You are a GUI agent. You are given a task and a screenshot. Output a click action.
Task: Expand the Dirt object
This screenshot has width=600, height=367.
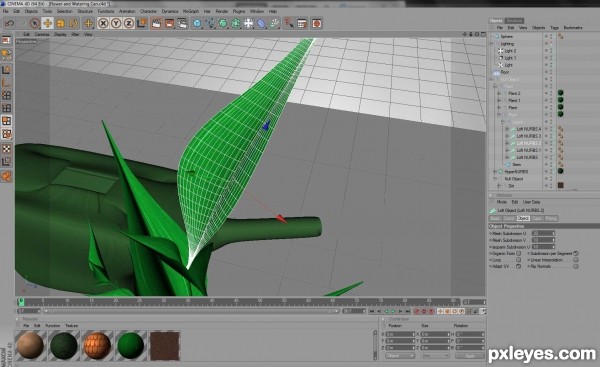pos(499,186)
